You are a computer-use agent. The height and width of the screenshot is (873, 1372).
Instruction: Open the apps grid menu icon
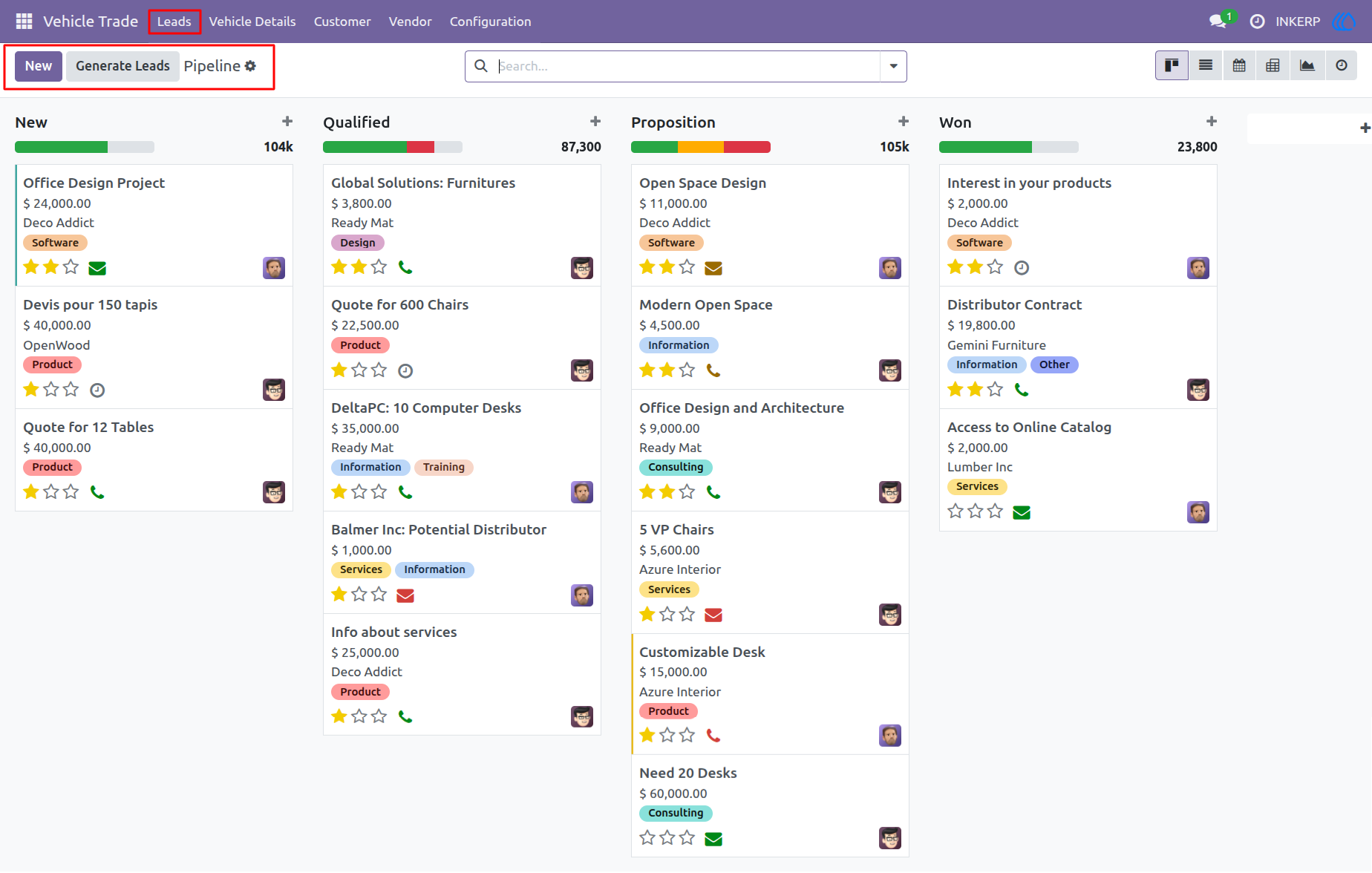(x=24, y=22)
